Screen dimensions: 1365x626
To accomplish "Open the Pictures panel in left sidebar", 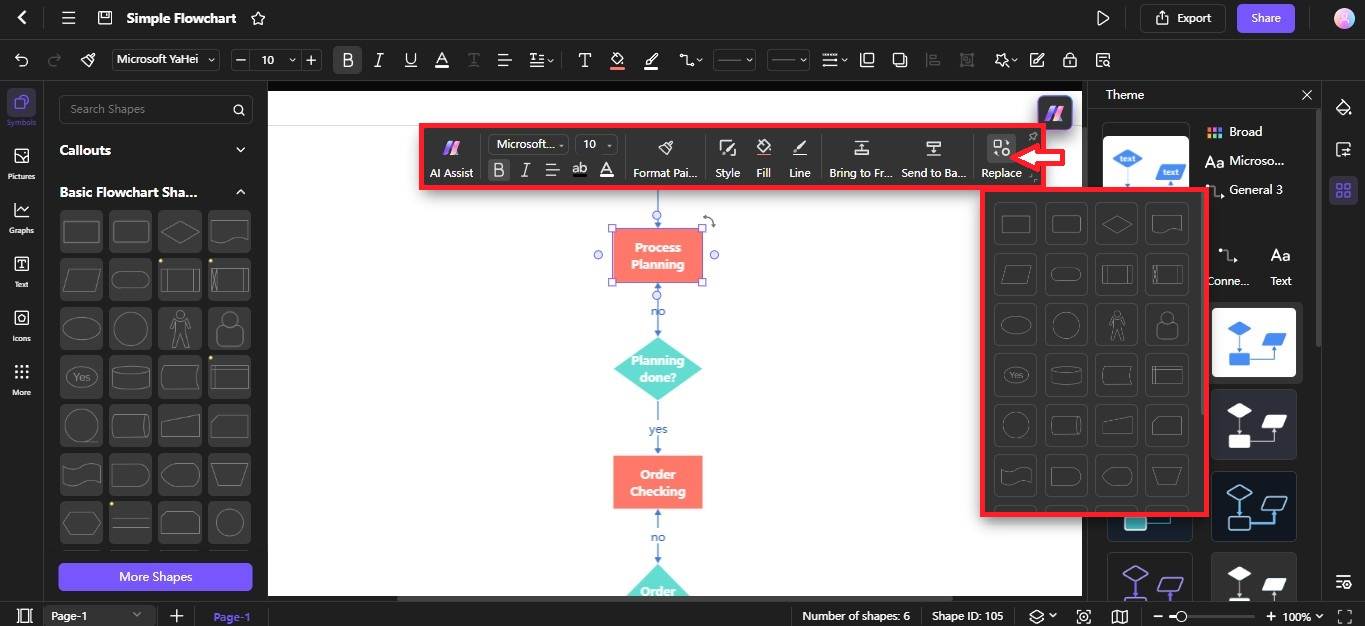I will click(x=21, y=162).
